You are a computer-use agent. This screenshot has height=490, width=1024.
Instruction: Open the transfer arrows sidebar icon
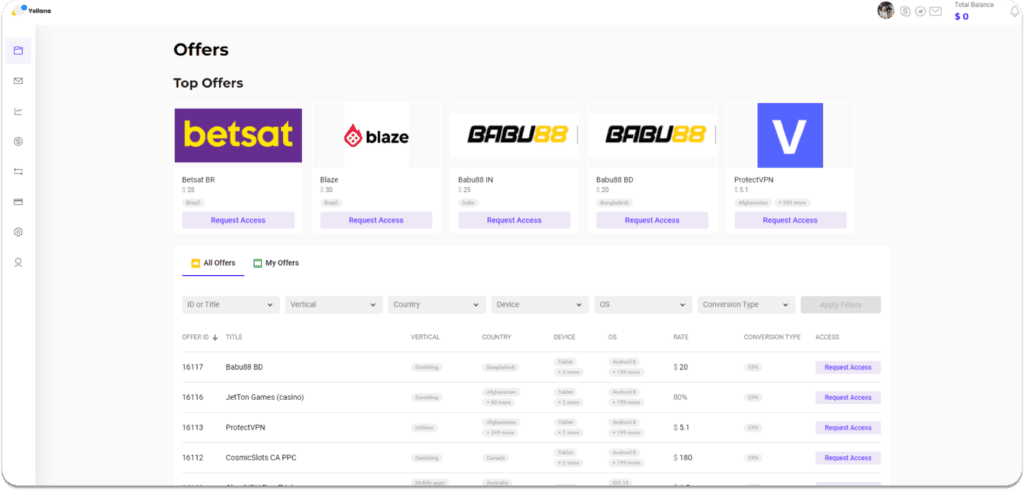tap(18, 172)
